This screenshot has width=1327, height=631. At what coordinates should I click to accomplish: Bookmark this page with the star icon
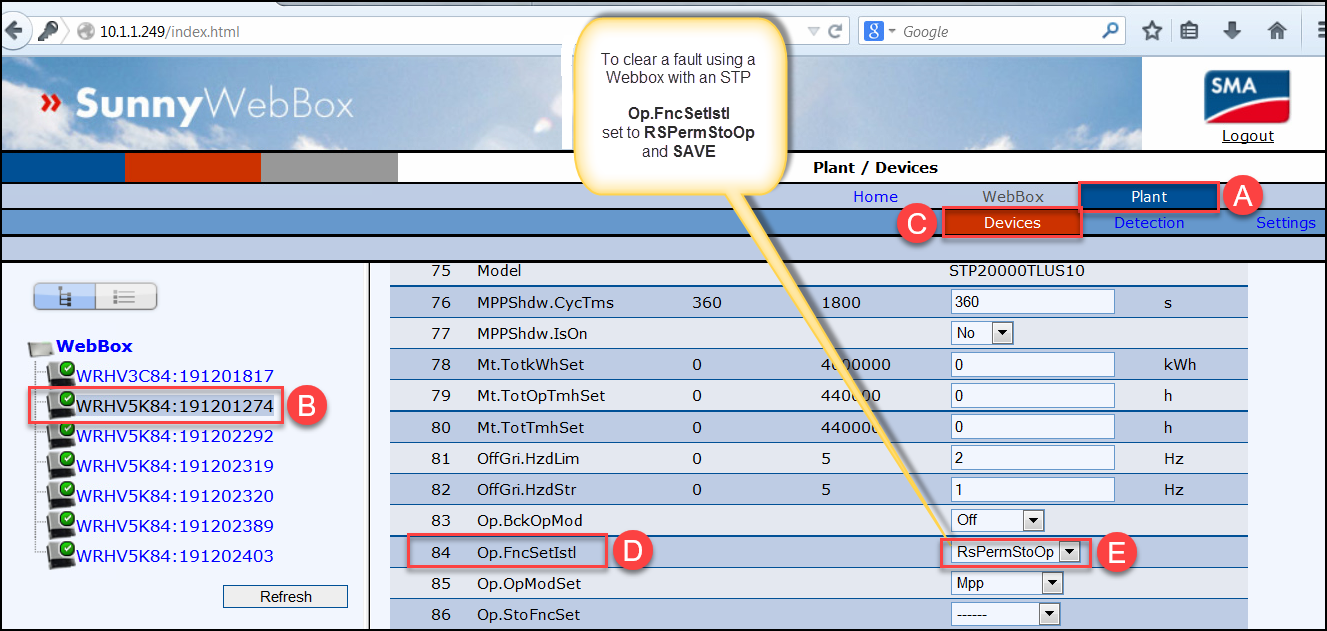(1151, 31)
